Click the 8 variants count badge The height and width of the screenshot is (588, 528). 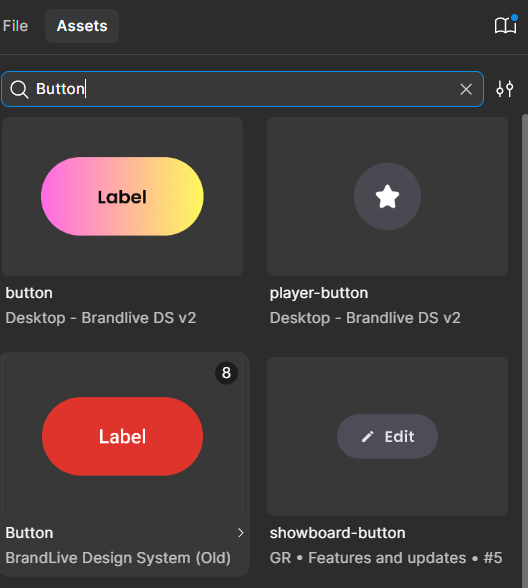[x=226, y=373]
